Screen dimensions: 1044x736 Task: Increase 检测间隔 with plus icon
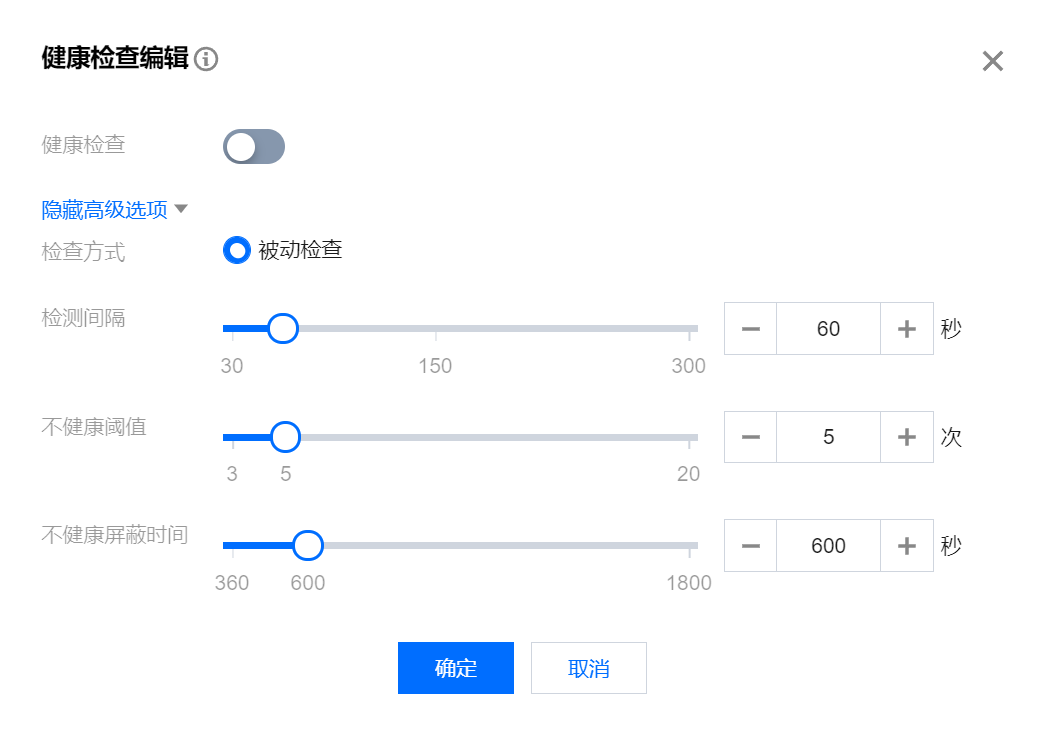click(x=906, y=328)
